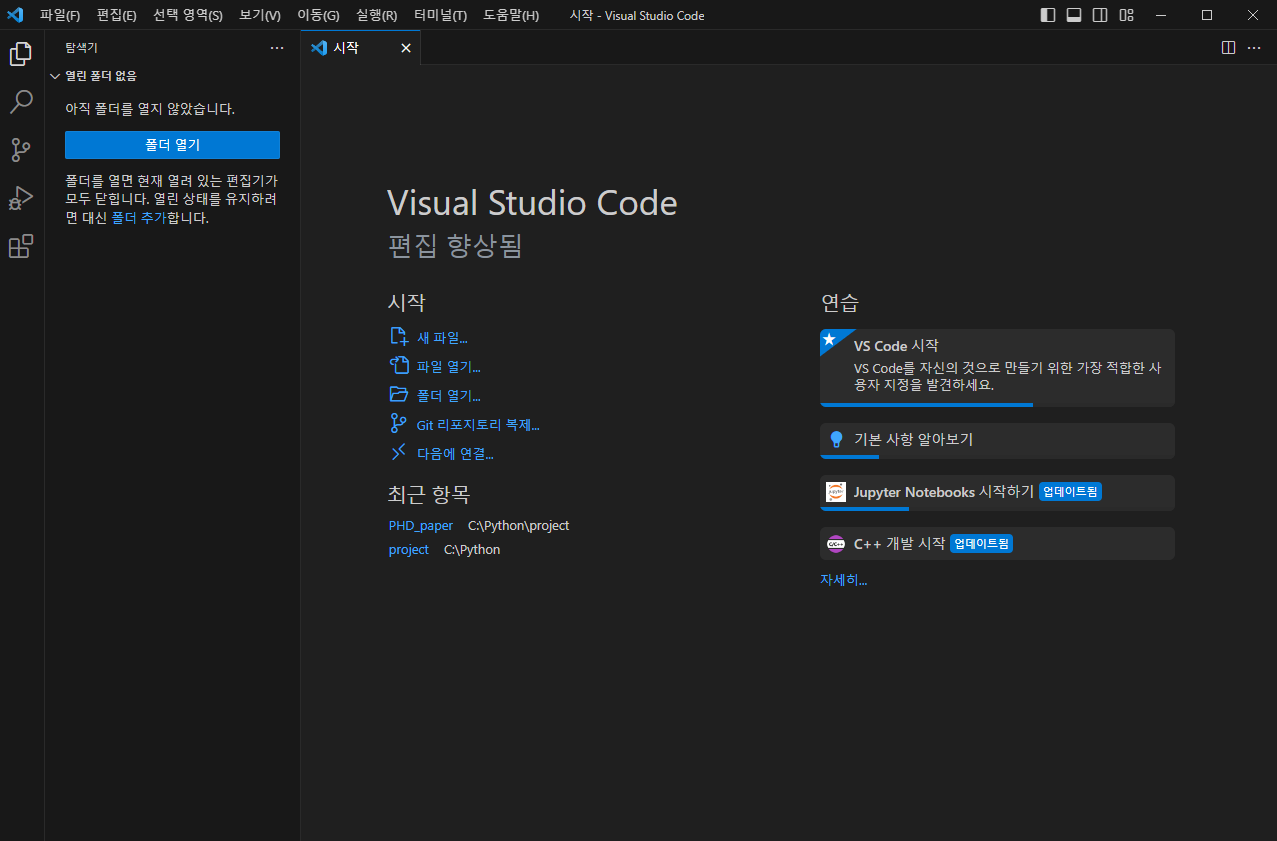Screen dimensions: 1277x841
Task: Click the 업데이트됨 badge on Jupyter card
Action: (1070, 492)
